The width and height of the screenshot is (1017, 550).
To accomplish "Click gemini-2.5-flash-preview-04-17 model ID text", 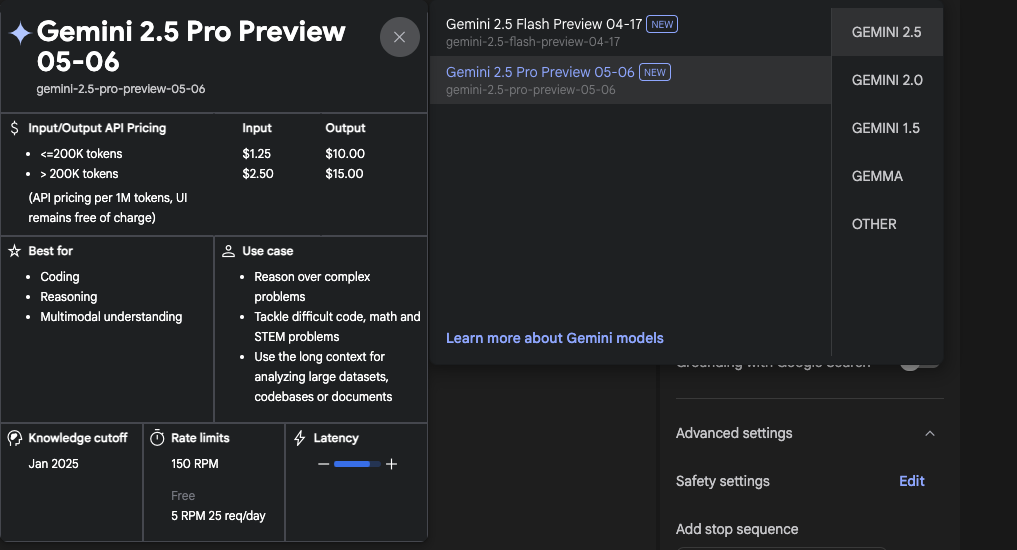I will coord(532,42).
